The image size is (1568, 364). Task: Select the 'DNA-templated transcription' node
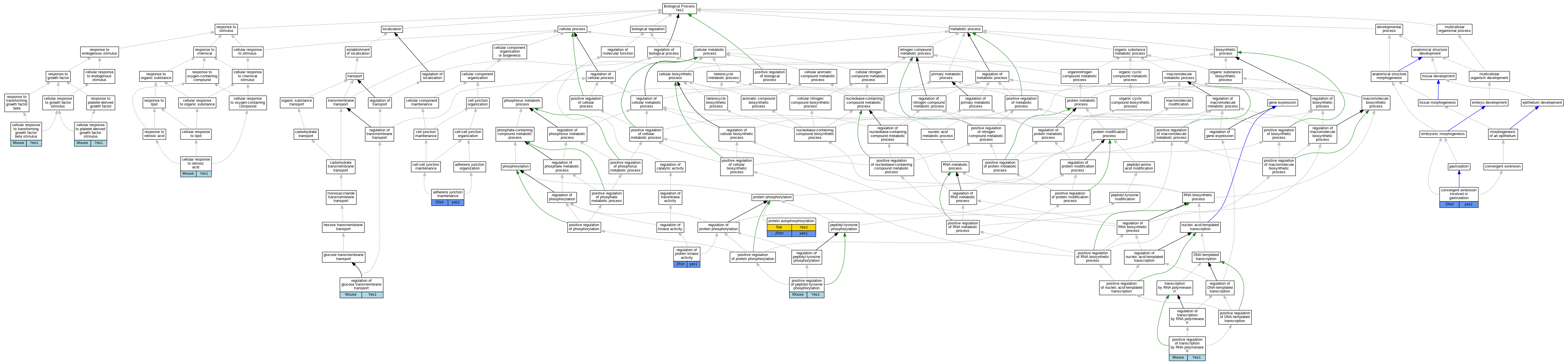pyautogui.click(x=1206, y=257)
